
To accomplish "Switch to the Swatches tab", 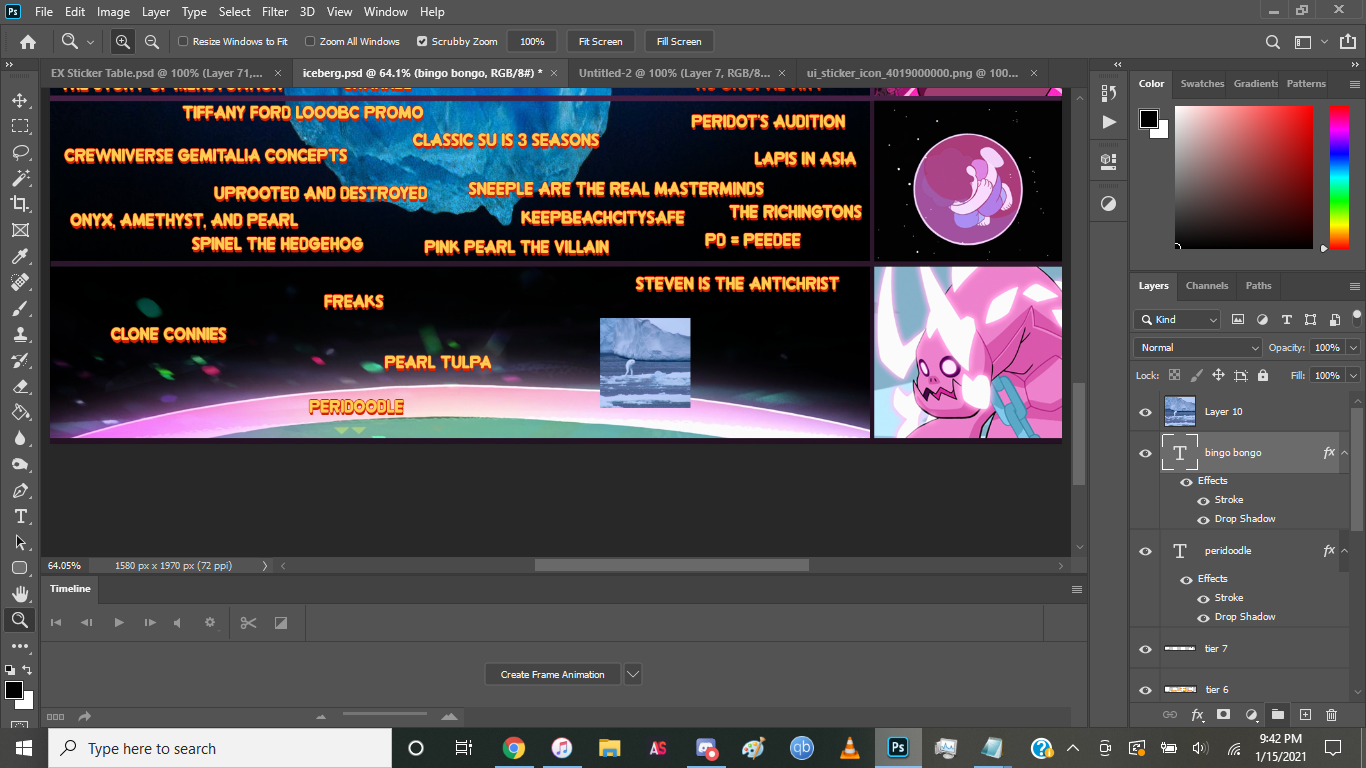I will [1201, 84].
